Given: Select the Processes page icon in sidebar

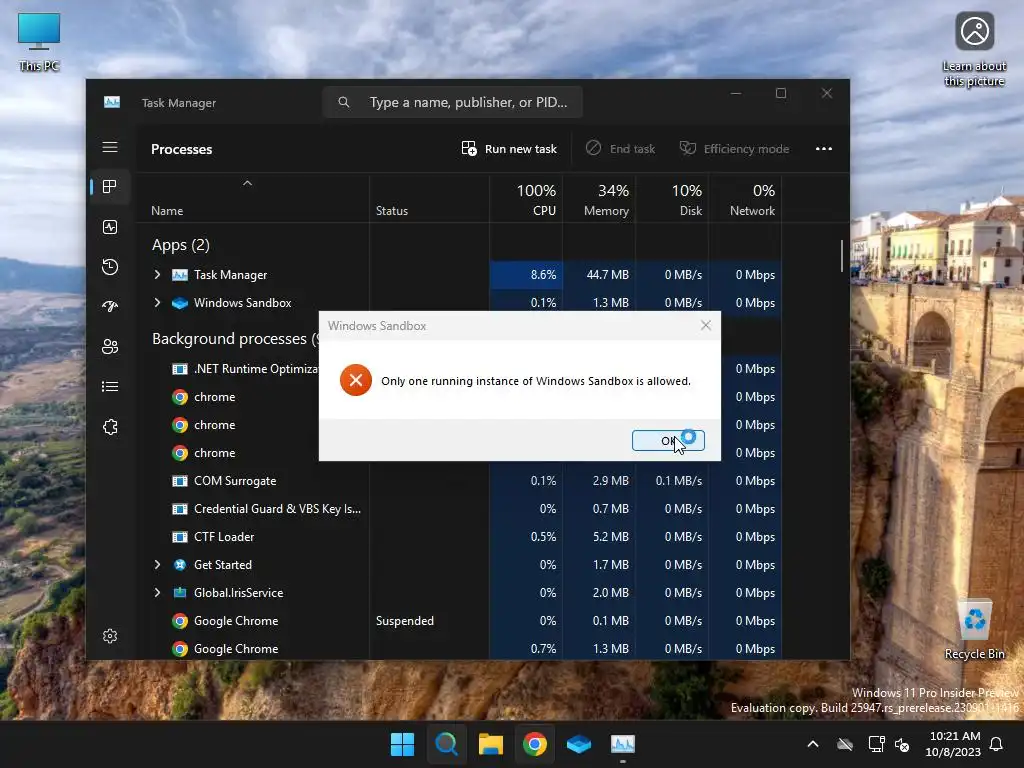Looking at the screenshot, I should click(x=110, y=187).
